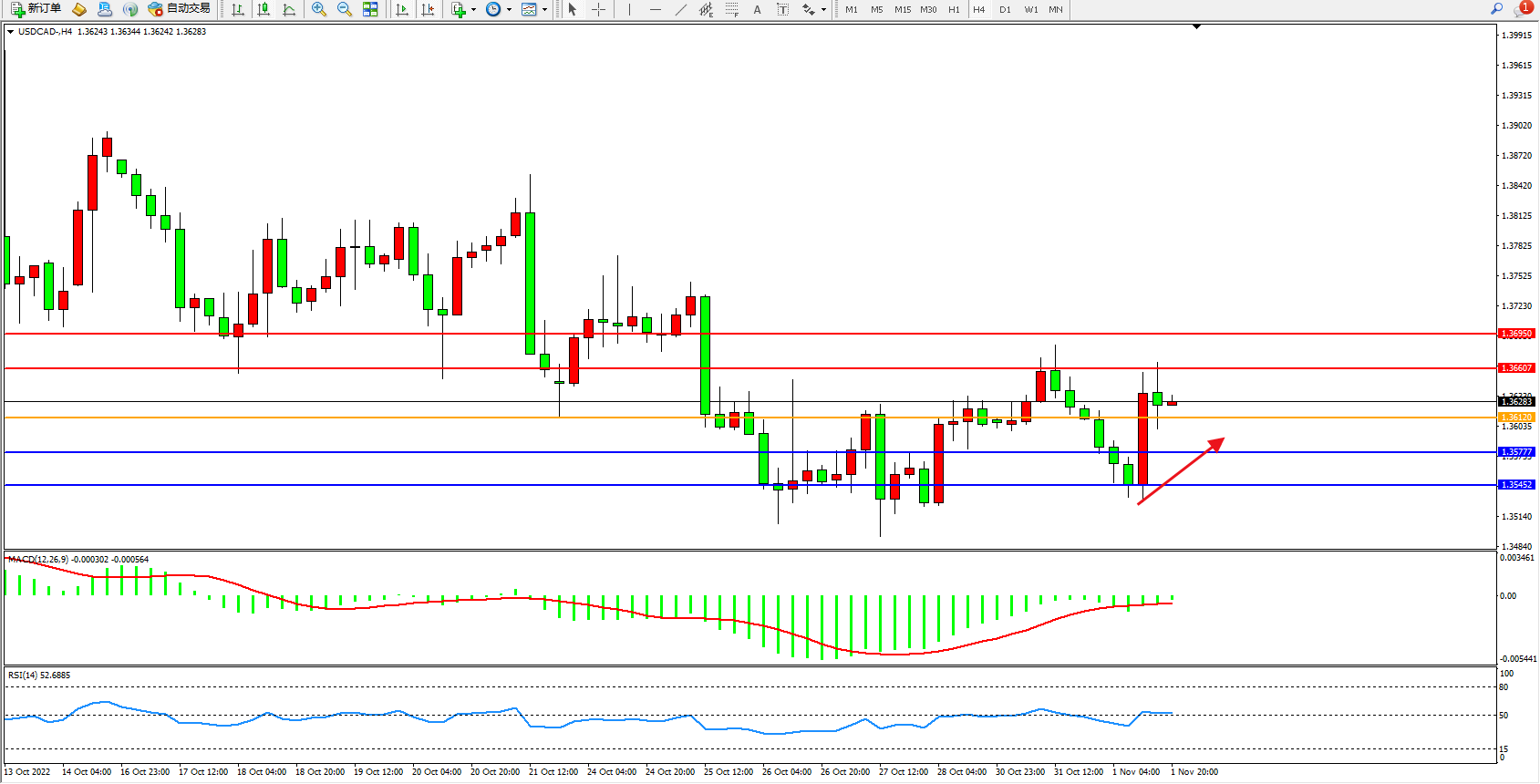Select the crosshair tool
The height and width of the screenshot is (784, 1540).
point(599,9)
